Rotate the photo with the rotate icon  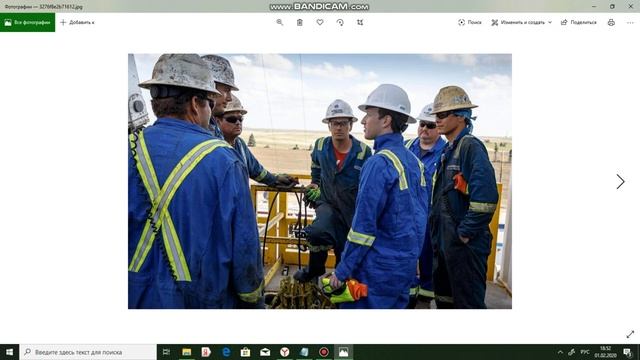340,22
